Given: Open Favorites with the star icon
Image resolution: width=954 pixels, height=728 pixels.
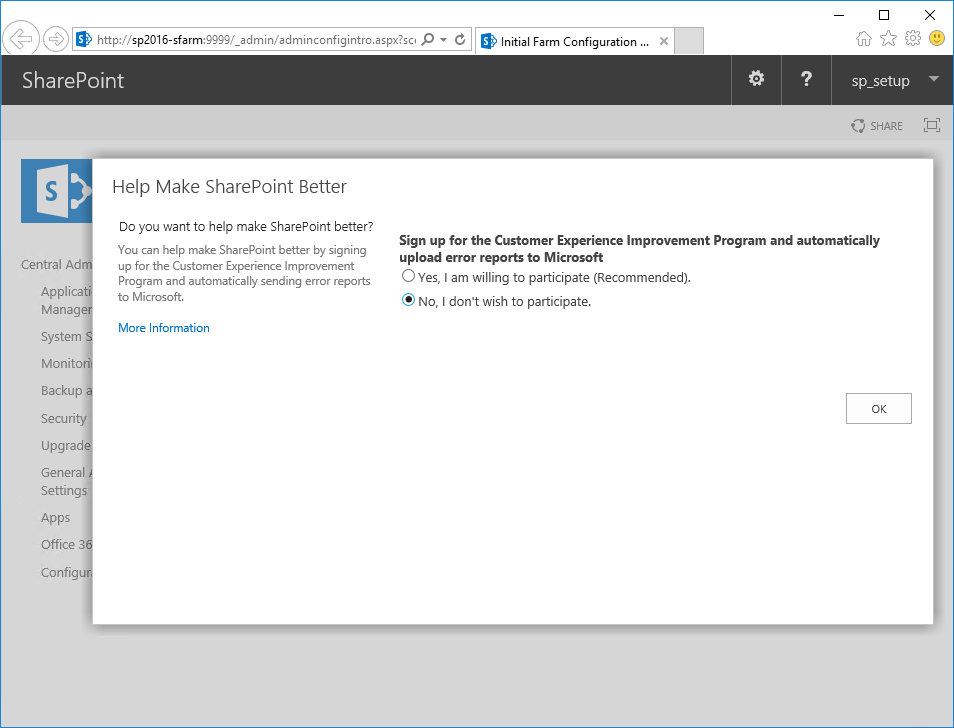Looking at the screenshot, I should coord(888,39).
